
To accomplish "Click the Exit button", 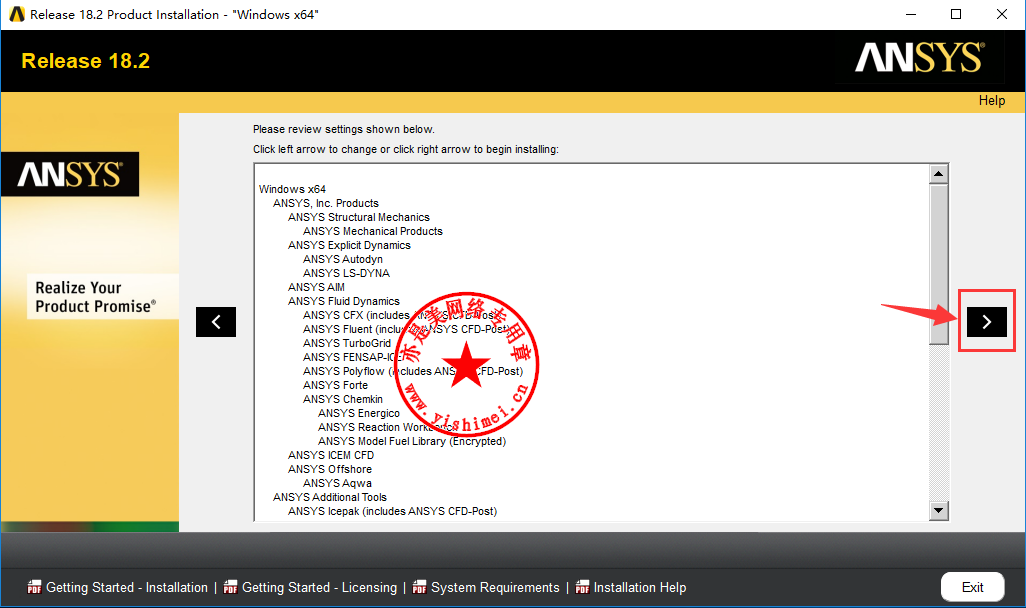I will pos(972,587).
